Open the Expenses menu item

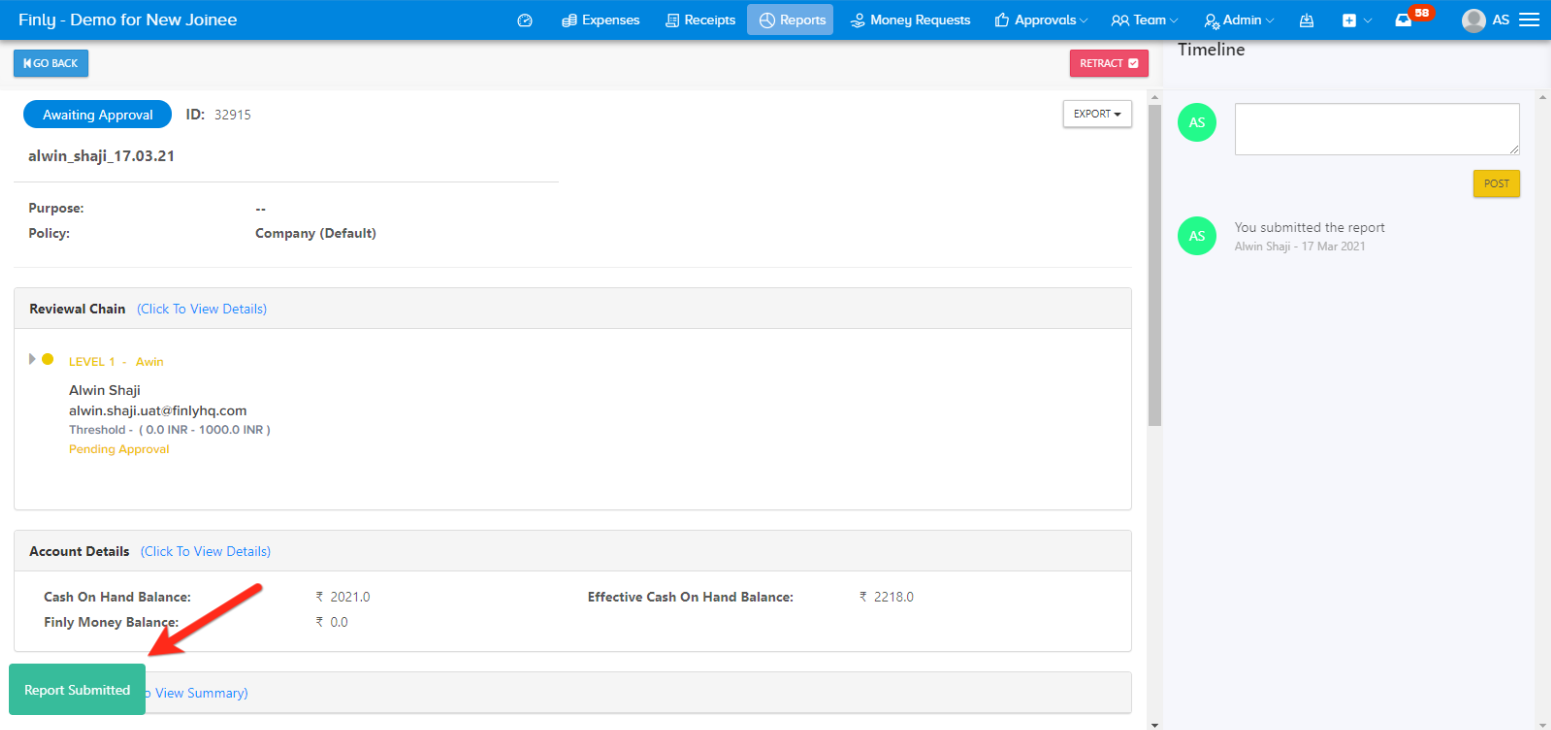point(601,20)
